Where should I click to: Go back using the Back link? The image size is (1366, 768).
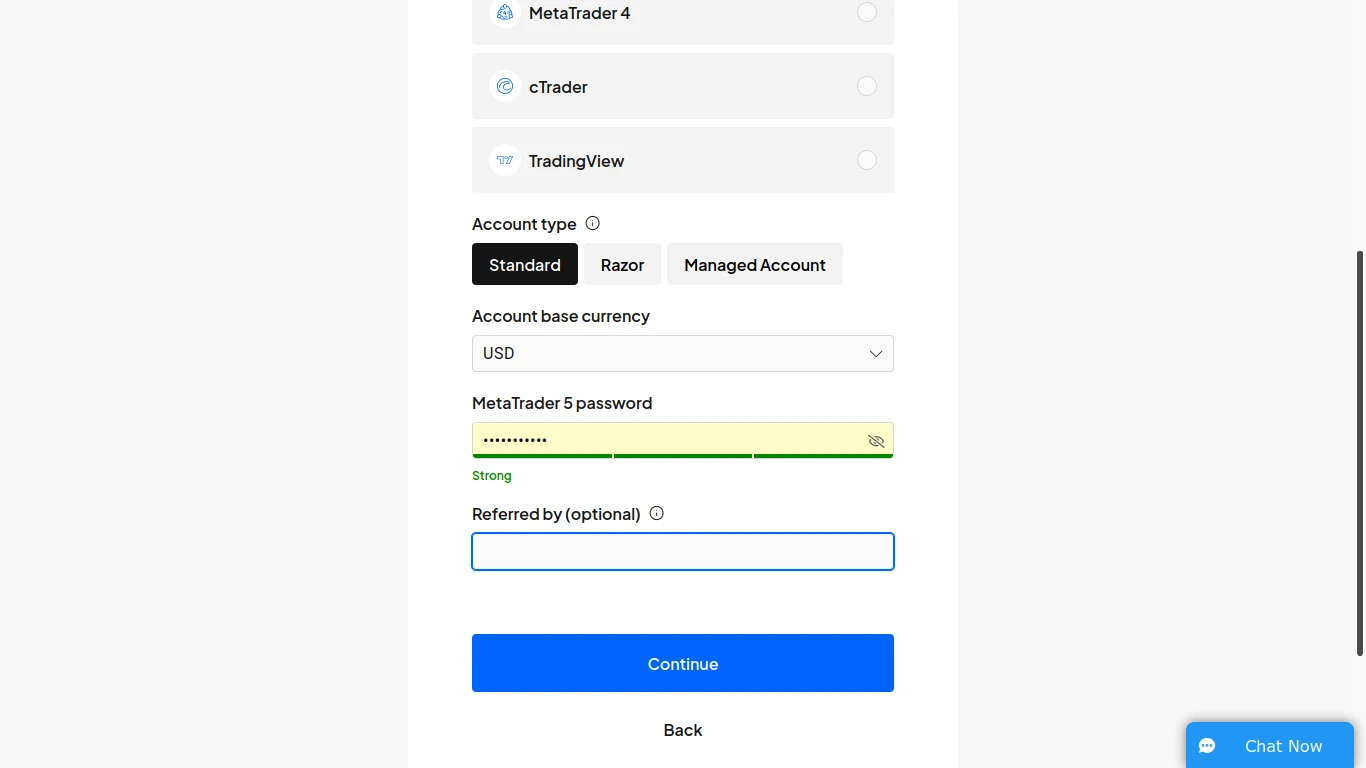[683, 730]
